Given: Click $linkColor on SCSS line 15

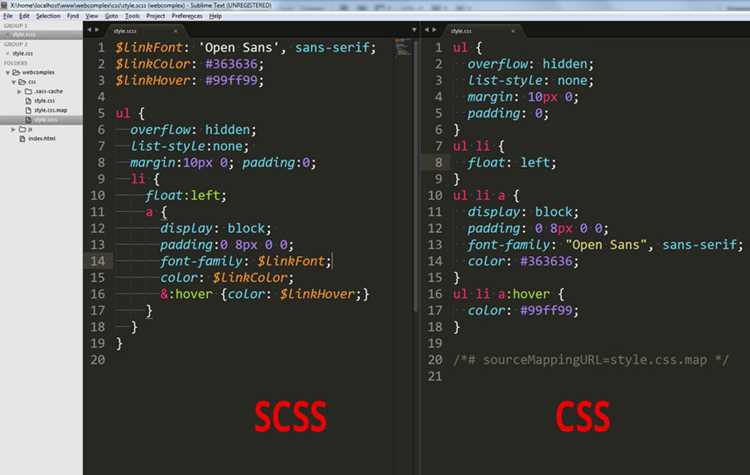Looking at the screenshot, I should [x=250, y=277].
